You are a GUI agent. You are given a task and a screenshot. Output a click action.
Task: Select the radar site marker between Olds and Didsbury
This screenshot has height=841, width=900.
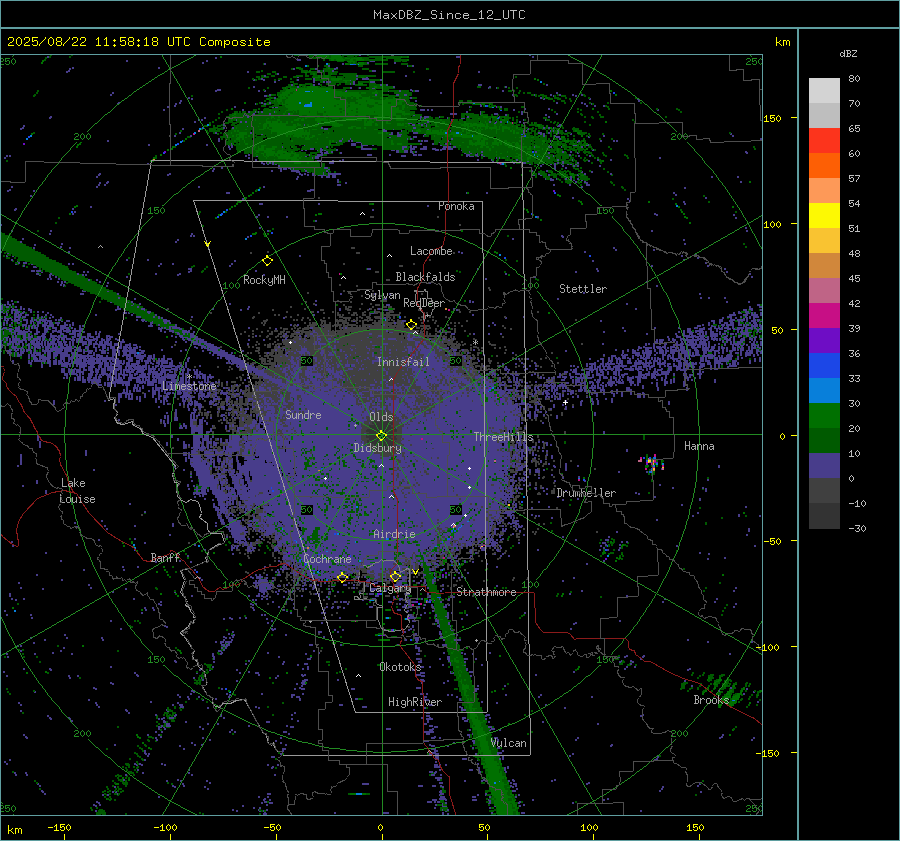click(381, 436)
